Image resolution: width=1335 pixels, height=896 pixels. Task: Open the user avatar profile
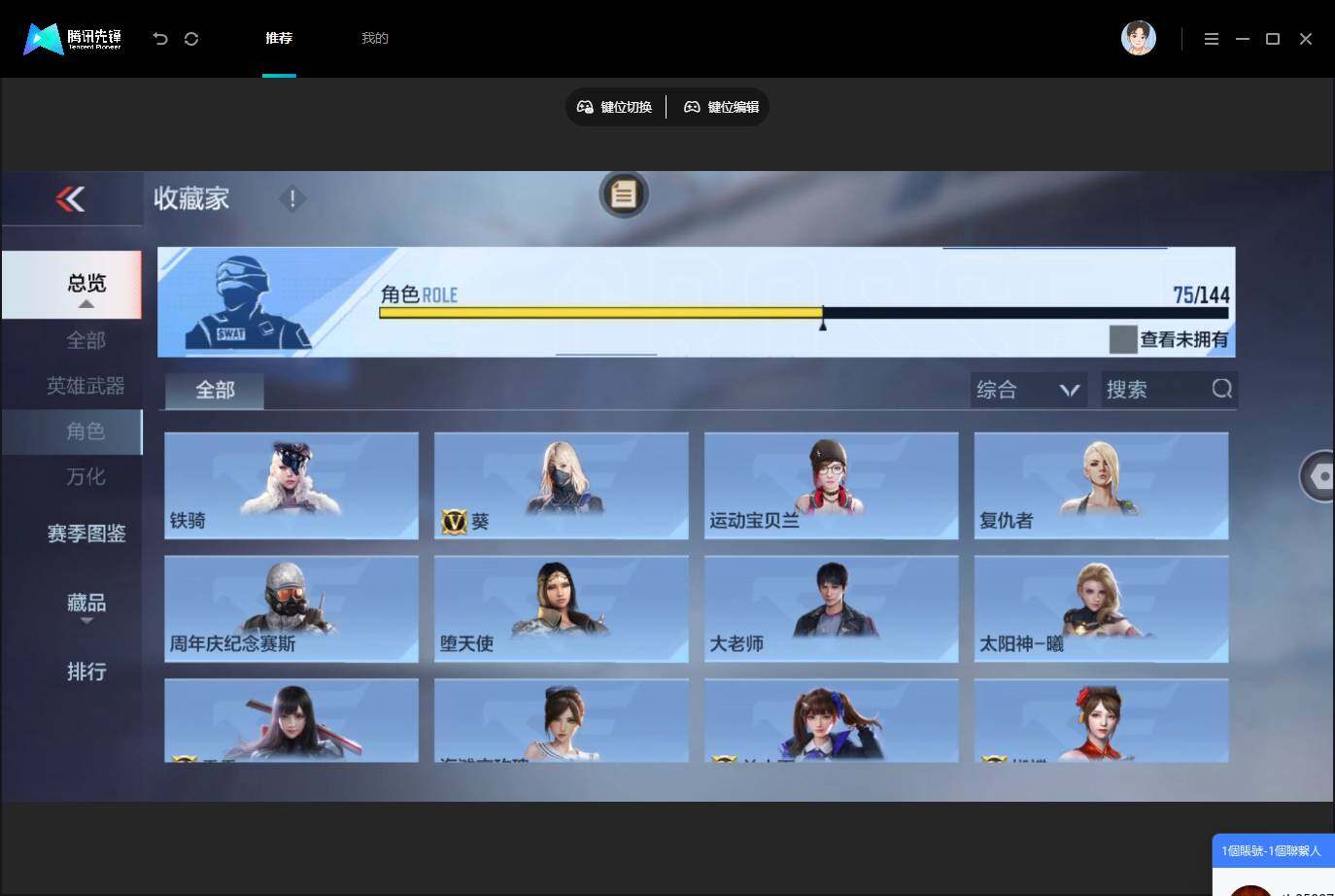tap(1139, 38)
